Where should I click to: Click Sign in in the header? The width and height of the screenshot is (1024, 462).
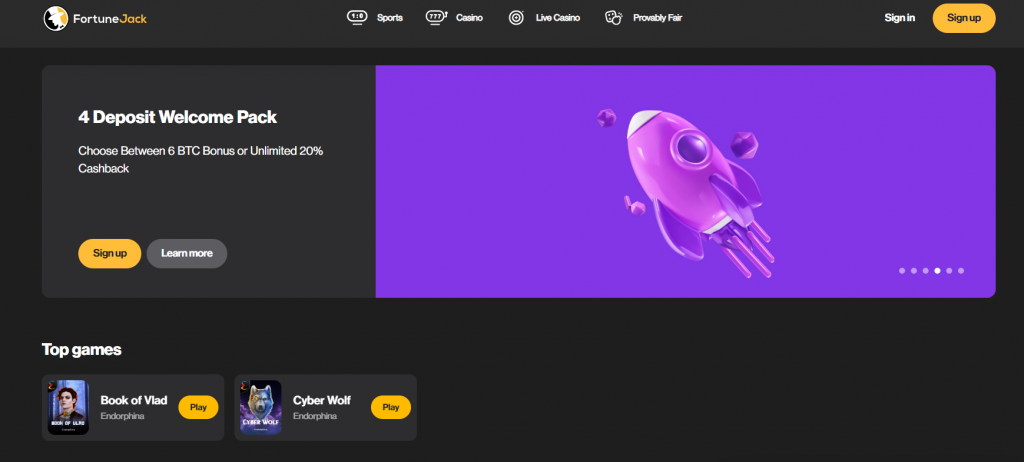[x=899, y=18]
